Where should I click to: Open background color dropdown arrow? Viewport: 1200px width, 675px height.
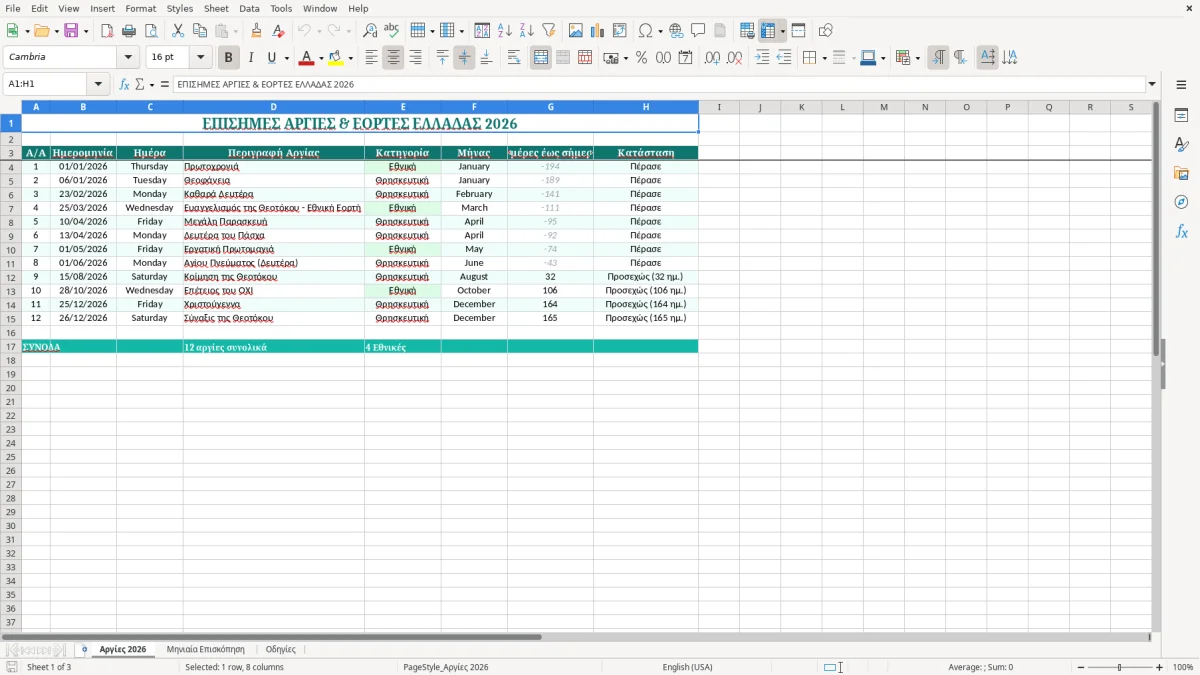click(350, 58)
